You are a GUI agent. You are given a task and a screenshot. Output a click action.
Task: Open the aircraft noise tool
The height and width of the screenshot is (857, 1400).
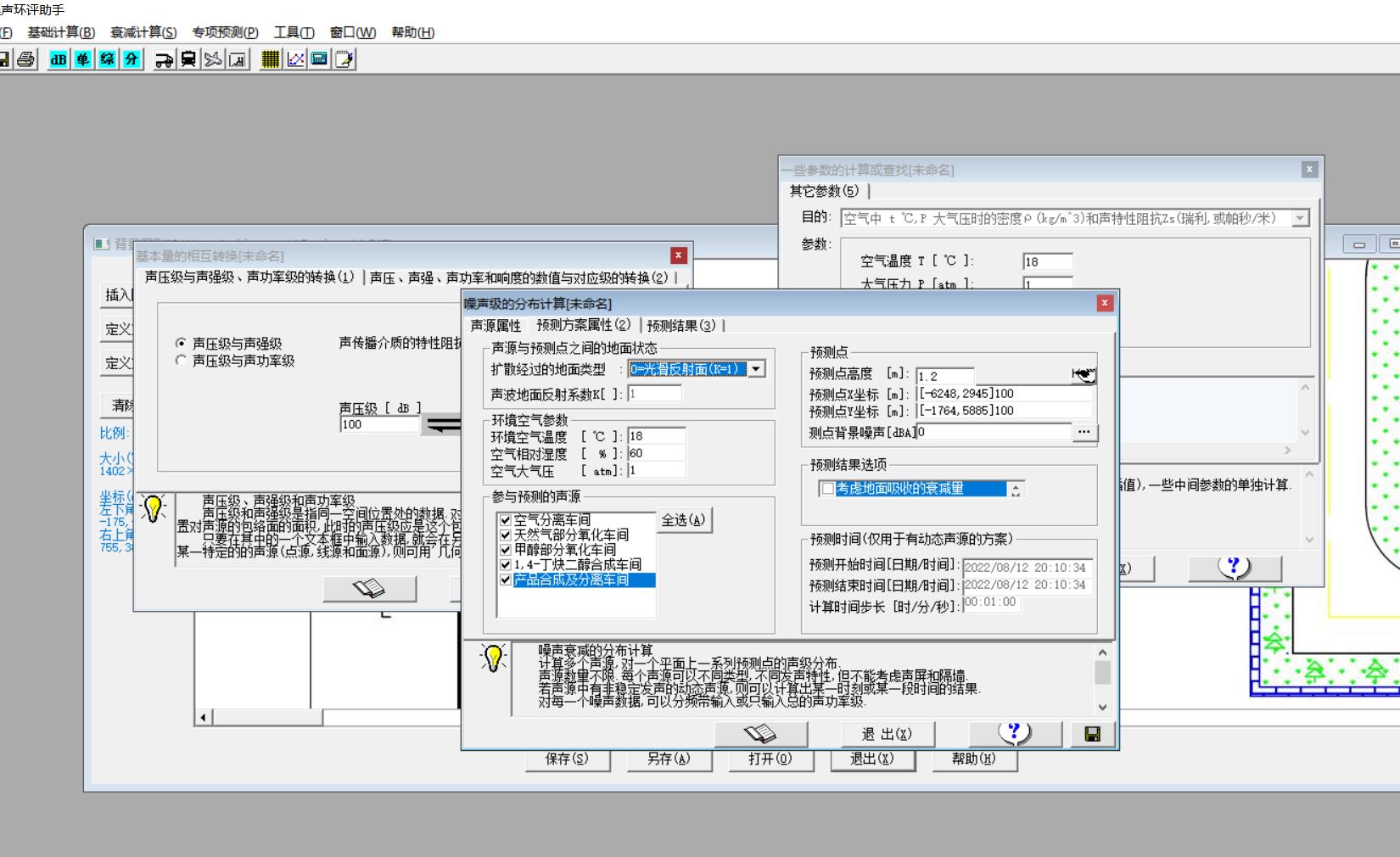pyautogui.click(x=213, y=59)
